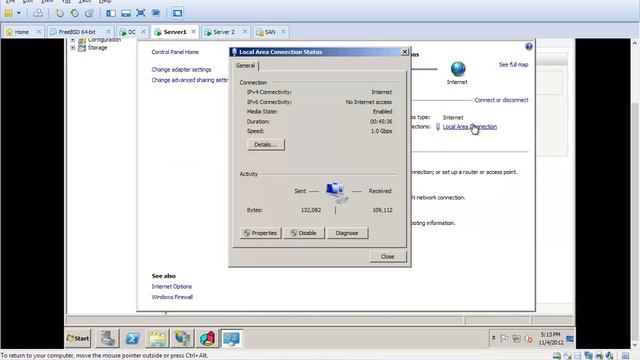Click the Show desktop button in guest taskbar
This screenshot has width=640, height=360.
click(x=570, y=338)
